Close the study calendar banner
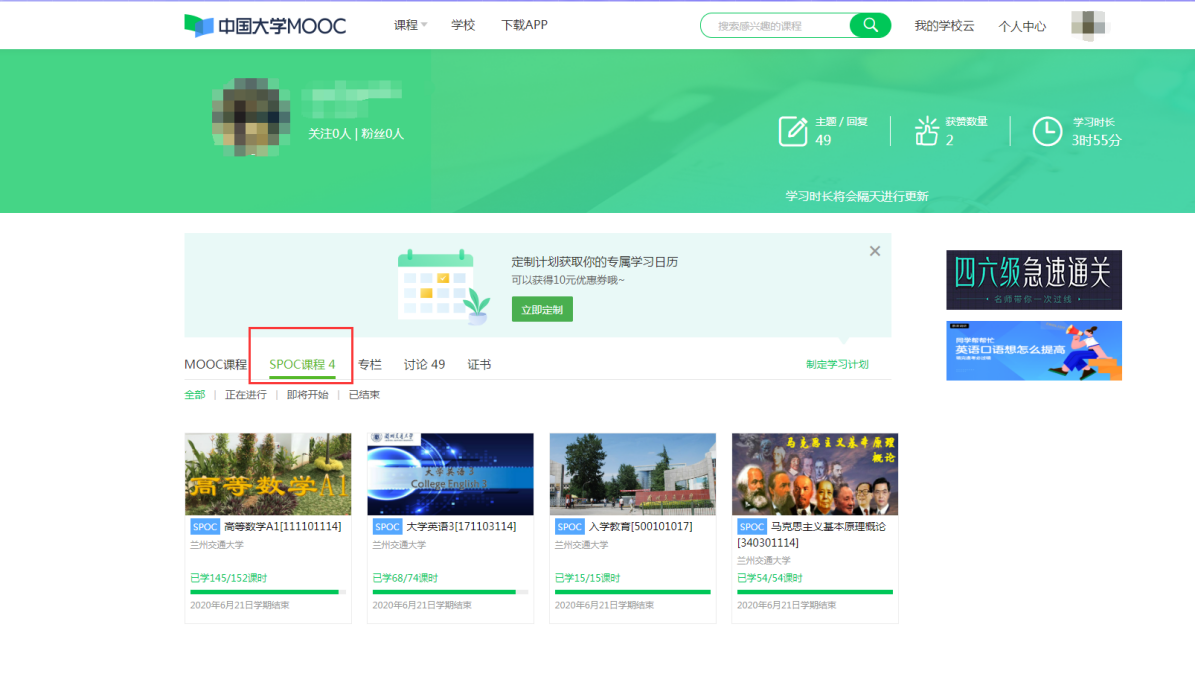Viewport: 1195px width, 700px height. click(875, 251)
